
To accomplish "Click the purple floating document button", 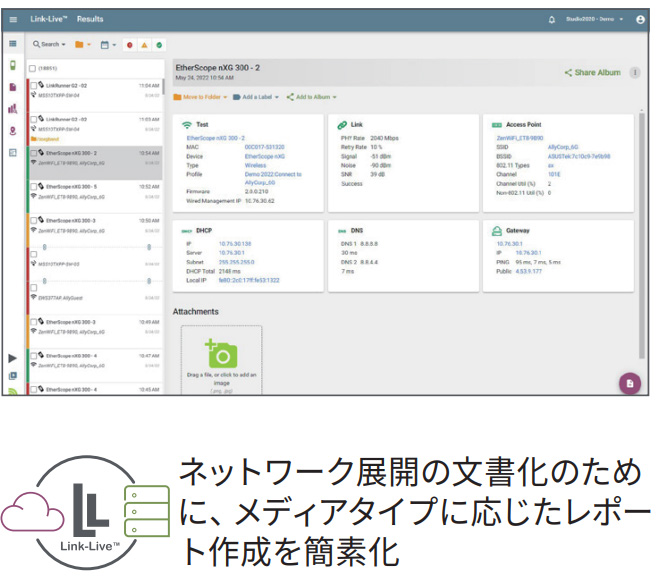I will pos(630,383).
